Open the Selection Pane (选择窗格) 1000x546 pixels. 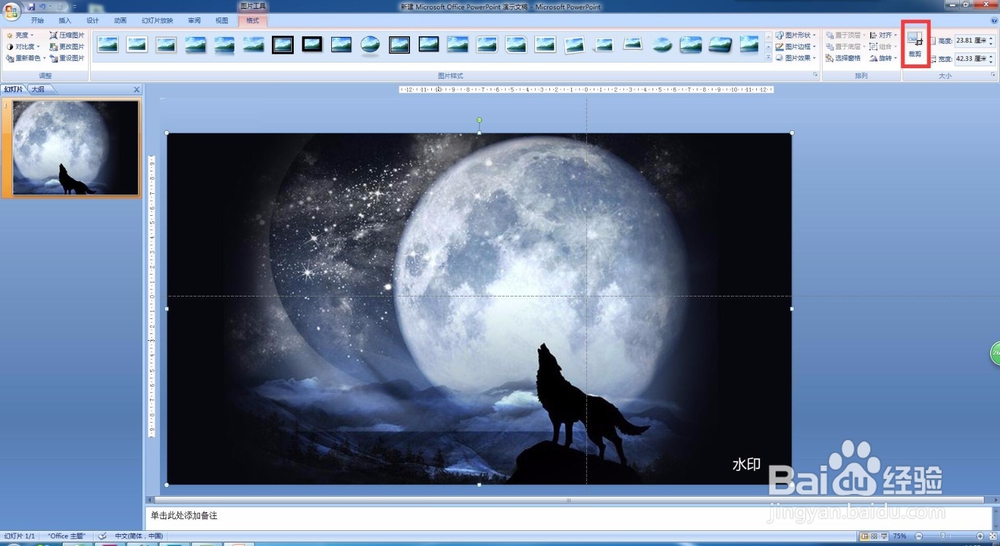pos(843,58)
